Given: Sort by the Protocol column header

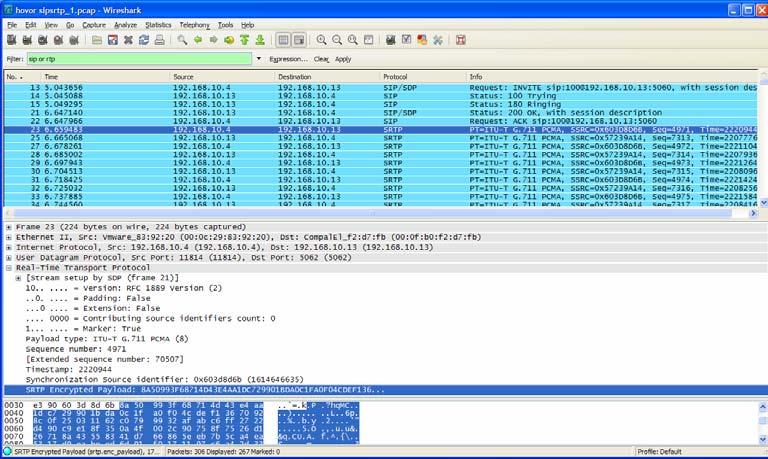Looking at the screenshot, I should (422, 77).
